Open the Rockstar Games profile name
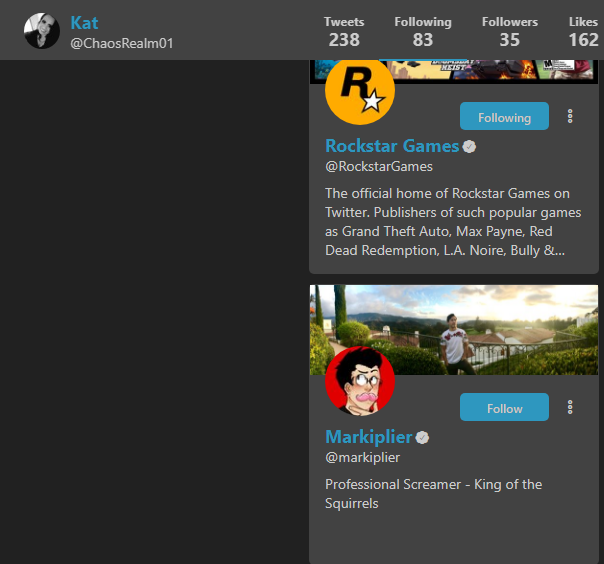This screenshot has width=604, height=564. pos(392,146)
